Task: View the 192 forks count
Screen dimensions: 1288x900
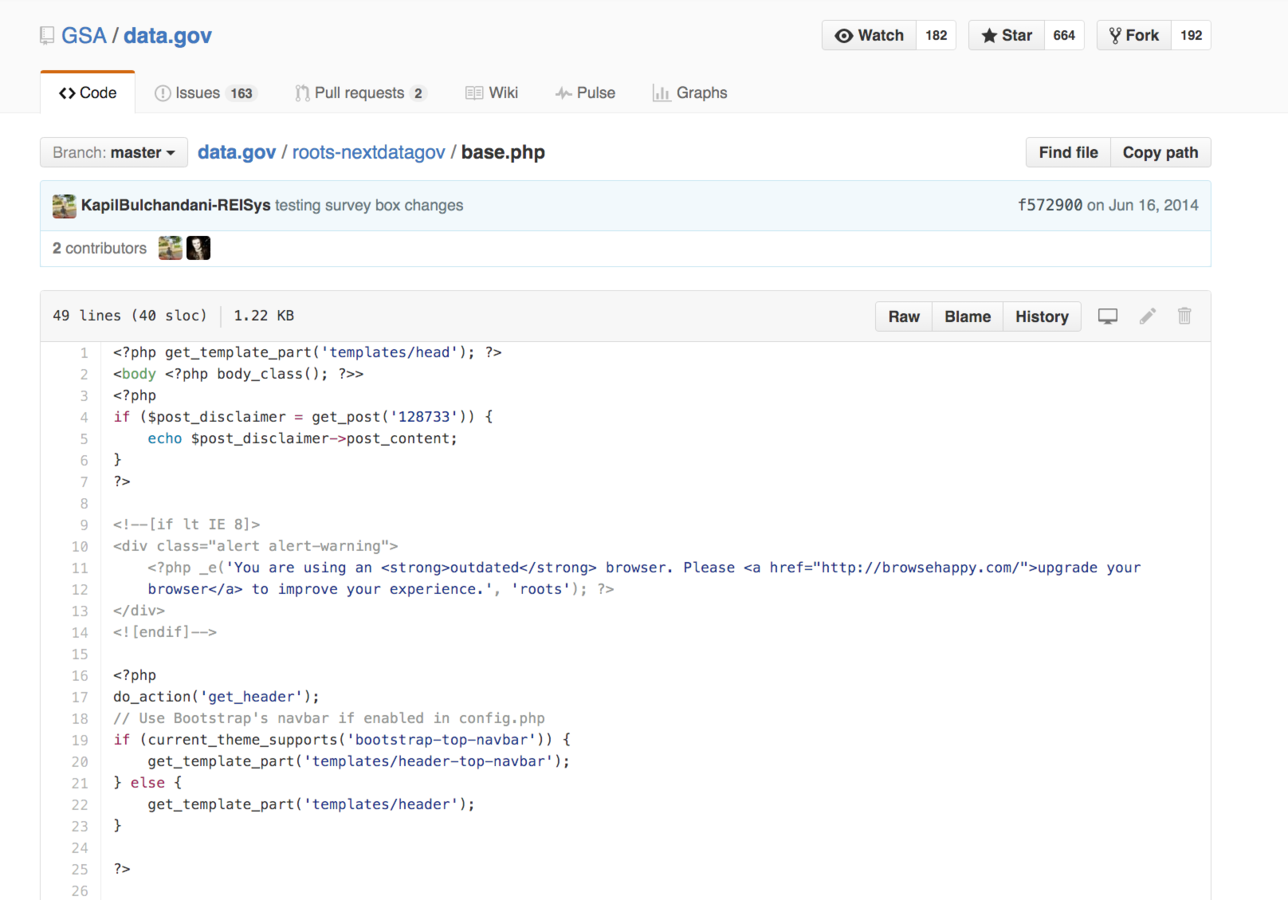Action: [x=1191, y=35]
